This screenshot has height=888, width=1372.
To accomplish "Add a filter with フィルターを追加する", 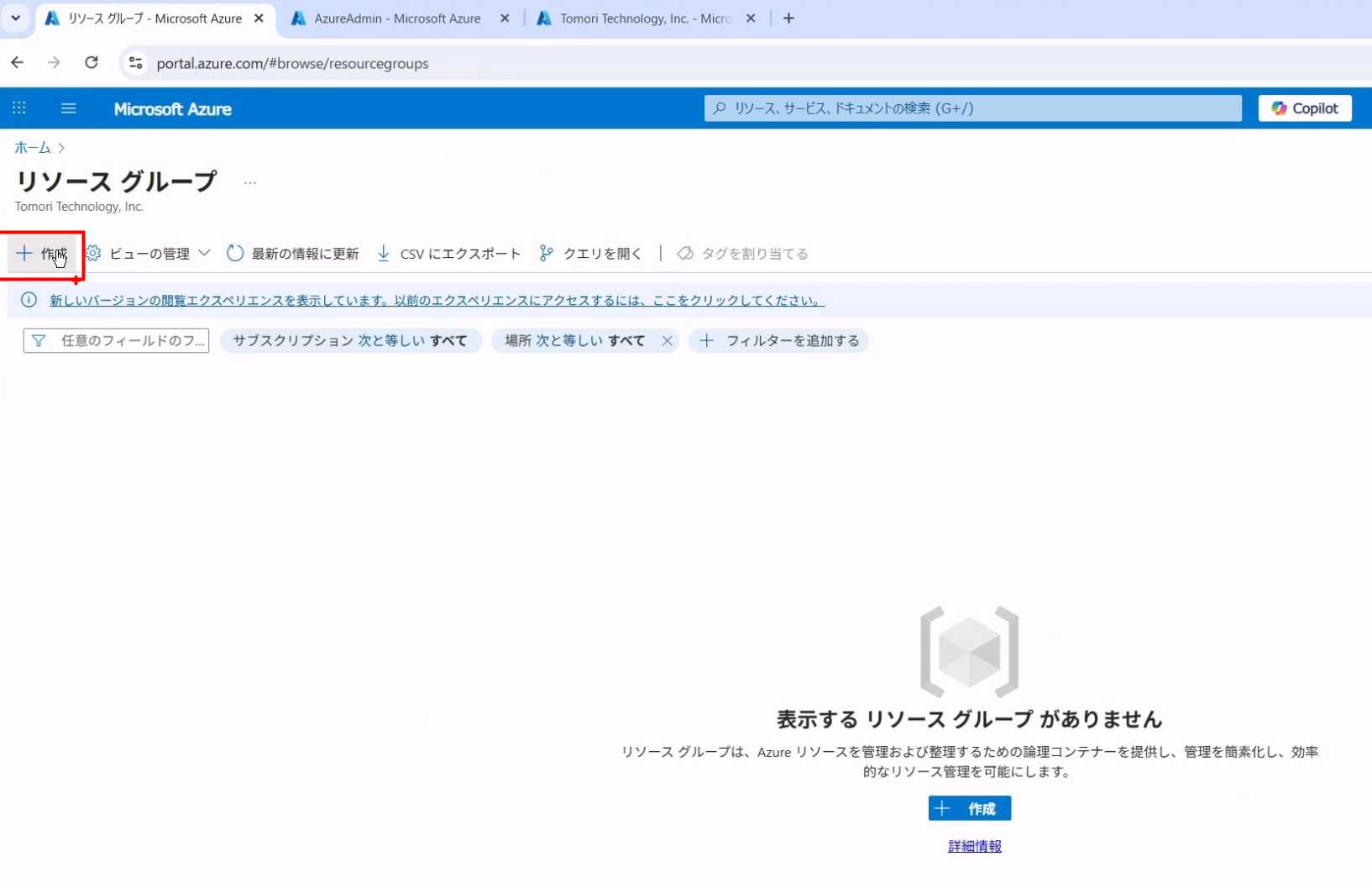I will [779, 341].
